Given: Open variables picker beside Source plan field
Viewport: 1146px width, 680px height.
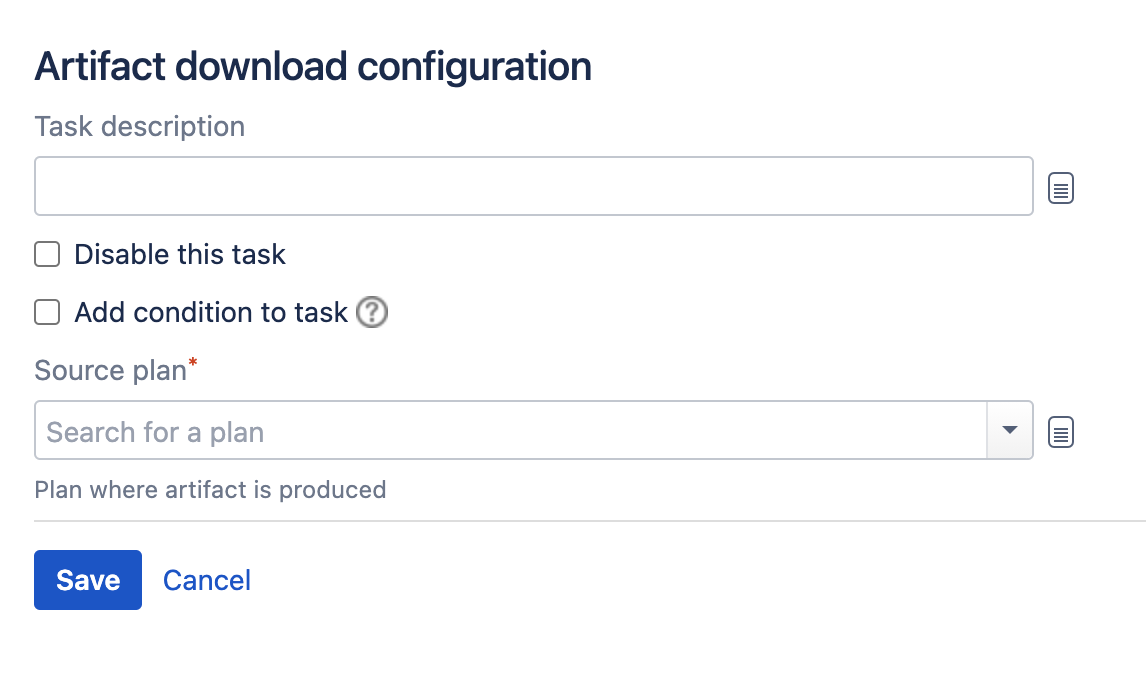Looking at the screenshot, I should (x=1060, y=432).
